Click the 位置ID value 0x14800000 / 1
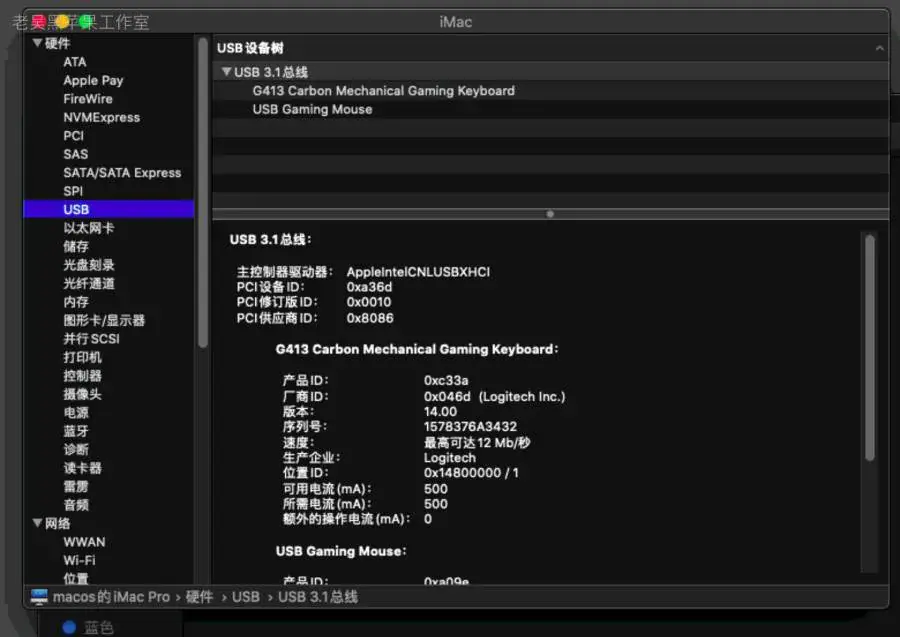The image size is (900, 637). (471, 473)
